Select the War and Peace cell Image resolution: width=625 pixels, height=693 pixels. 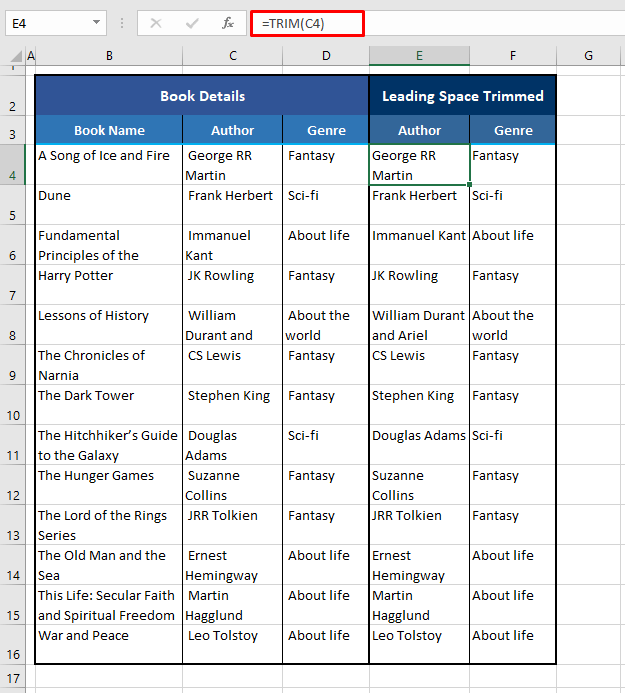tap(108, 645)
